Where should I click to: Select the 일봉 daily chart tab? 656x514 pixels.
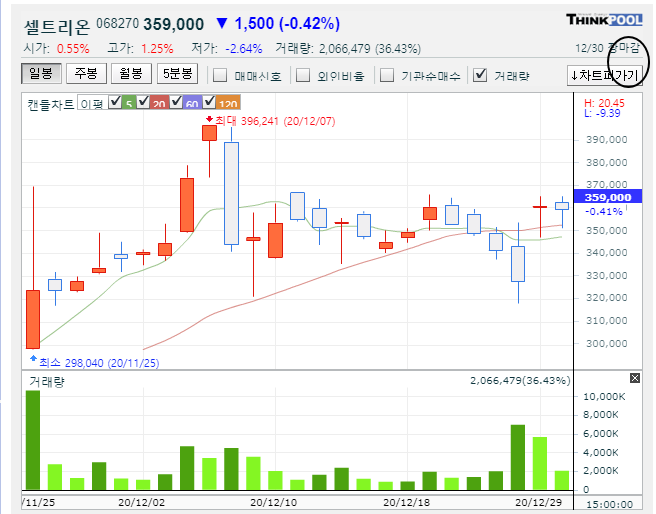coord(41,74)
